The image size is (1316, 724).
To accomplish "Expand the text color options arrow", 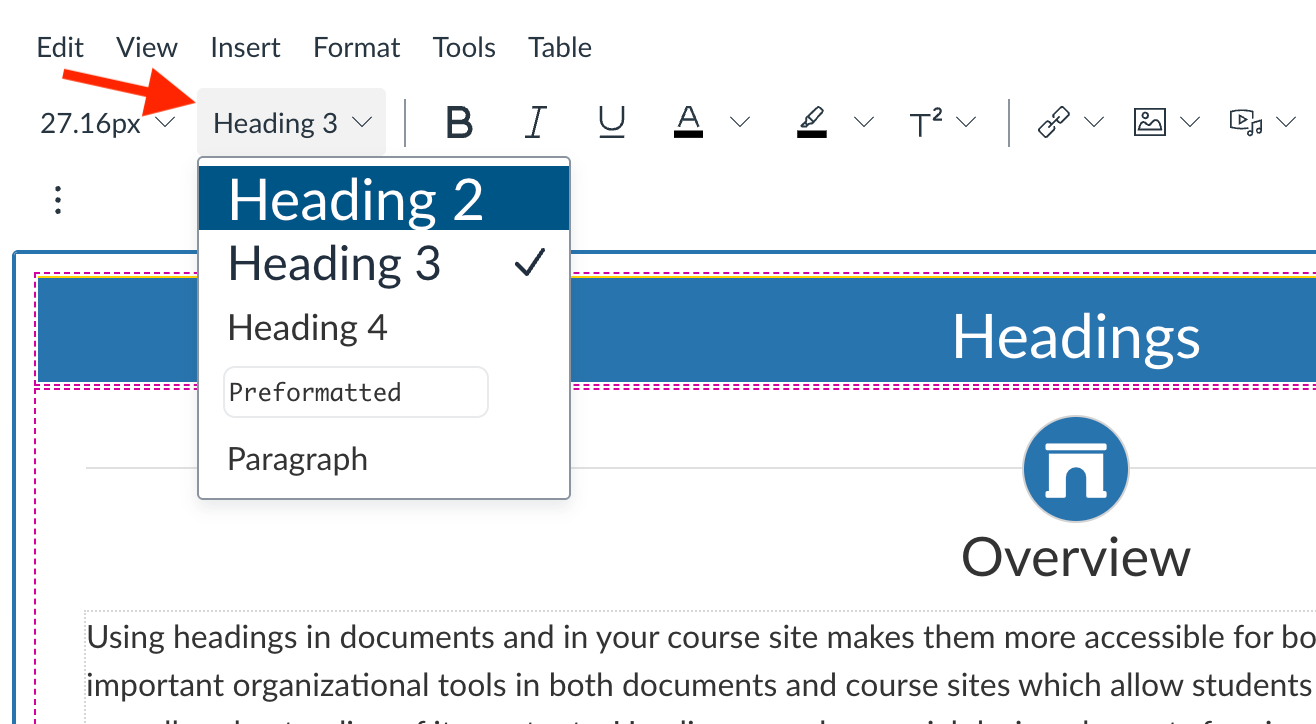I will [740, 123].
